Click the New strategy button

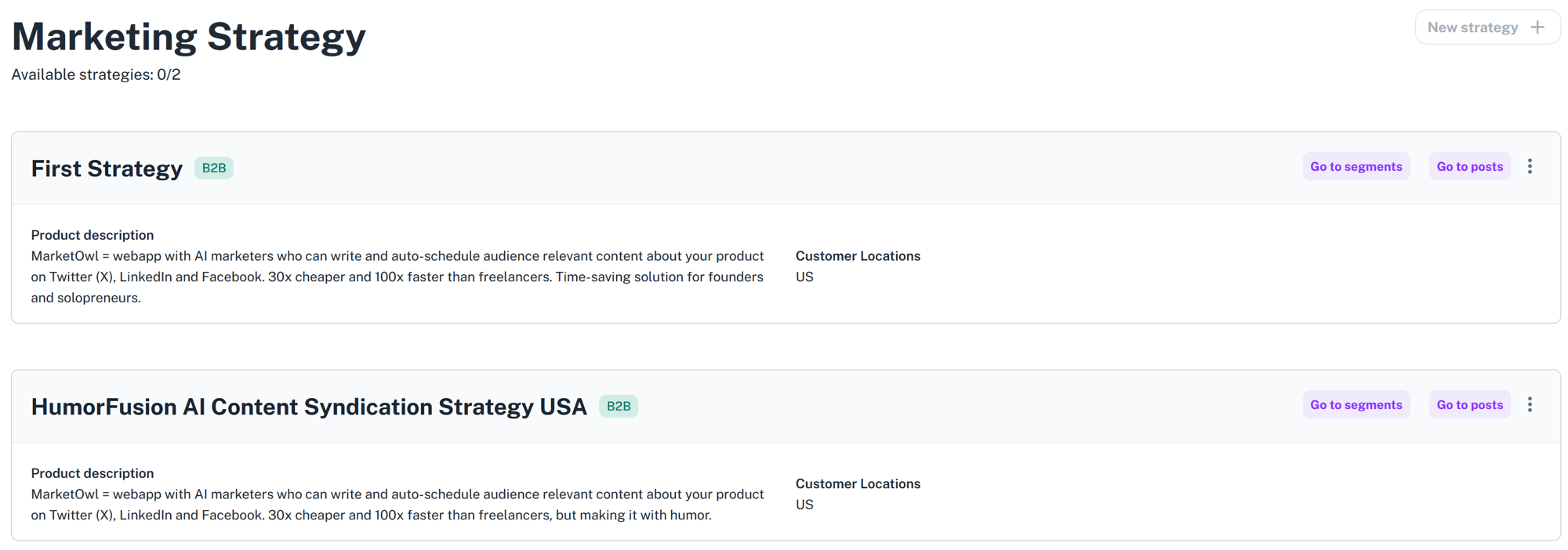[x=1487, y=27]
